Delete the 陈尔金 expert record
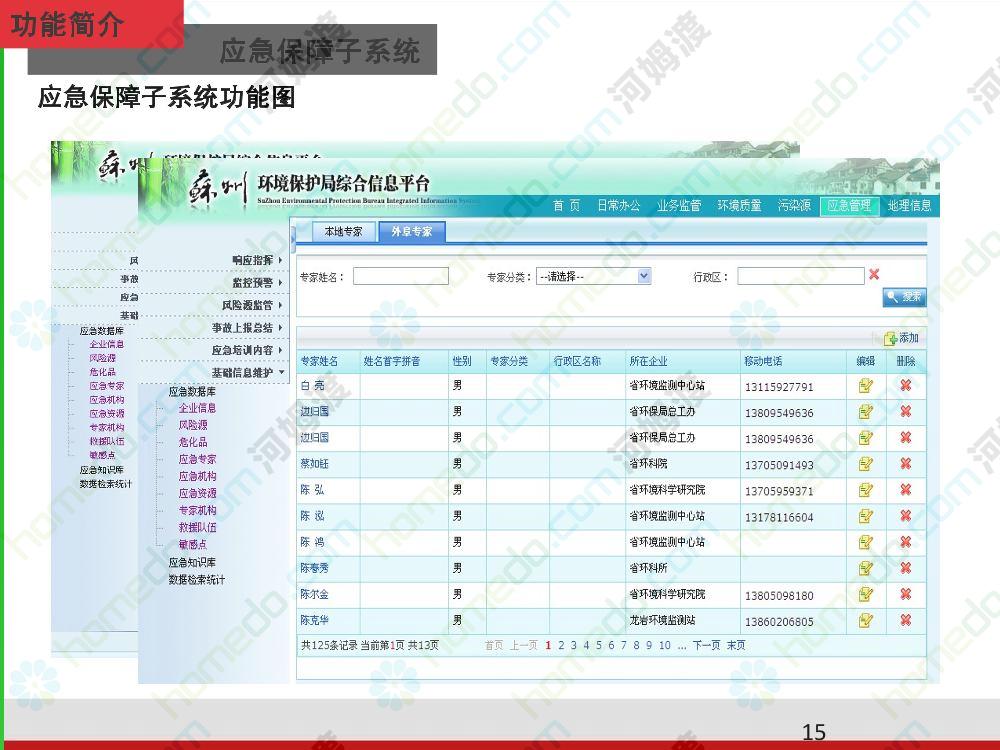1000x750 pixels. point(905,594)
